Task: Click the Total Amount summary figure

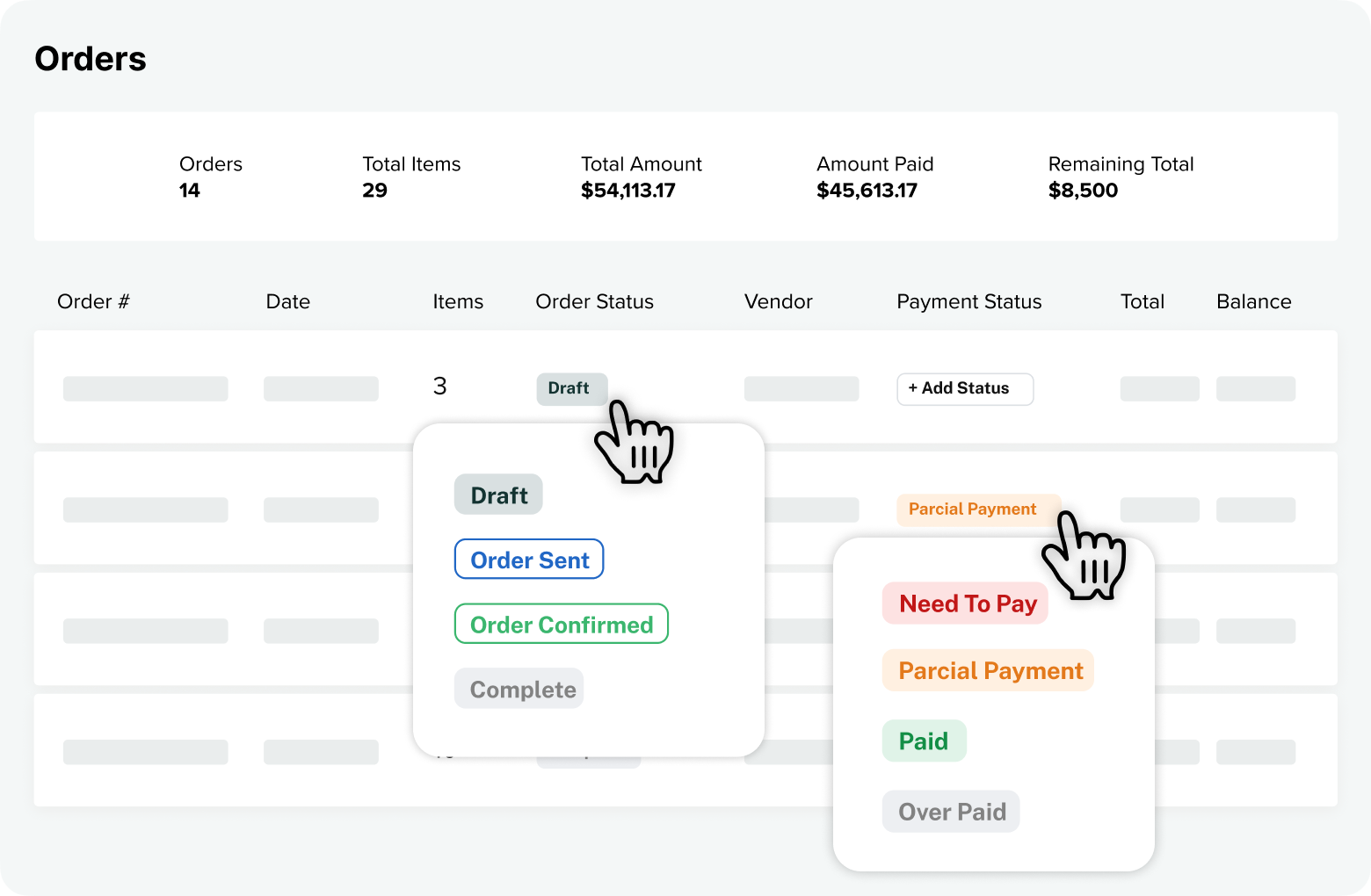Action: 627,190
